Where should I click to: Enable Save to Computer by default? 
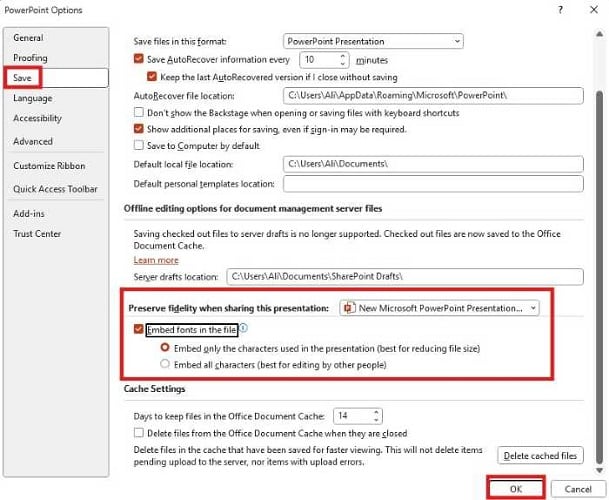click(139, 145)
